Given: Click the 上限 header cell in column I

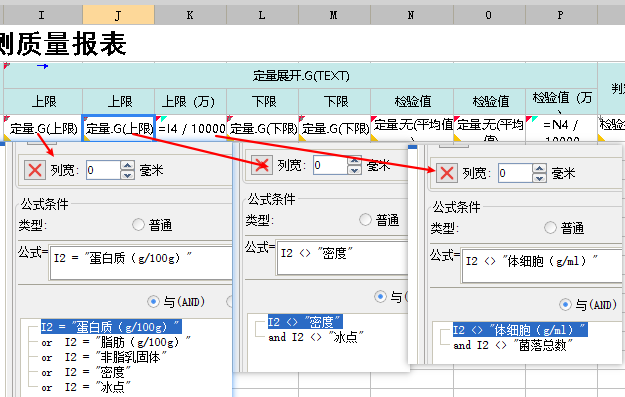Looking at the screenshot, I should tap(43, 101).
